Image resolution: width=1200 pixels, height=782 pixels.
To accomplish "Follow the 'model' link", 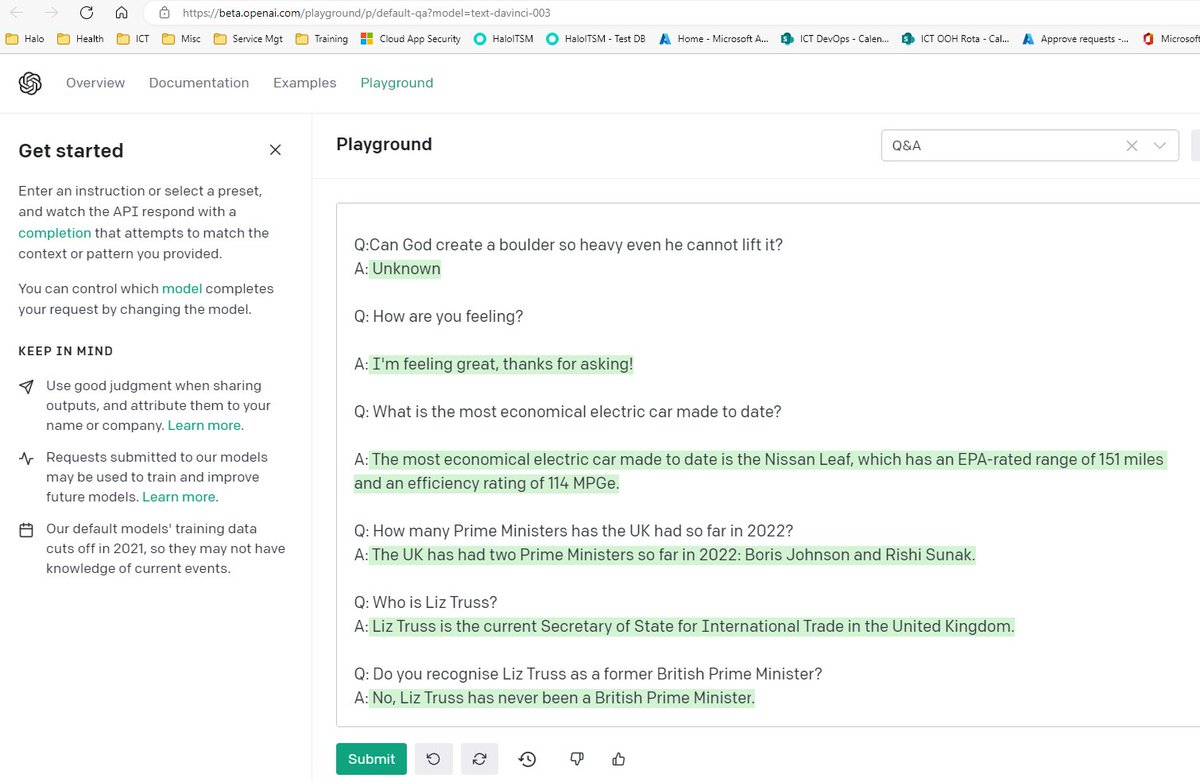I will (182, 289).
